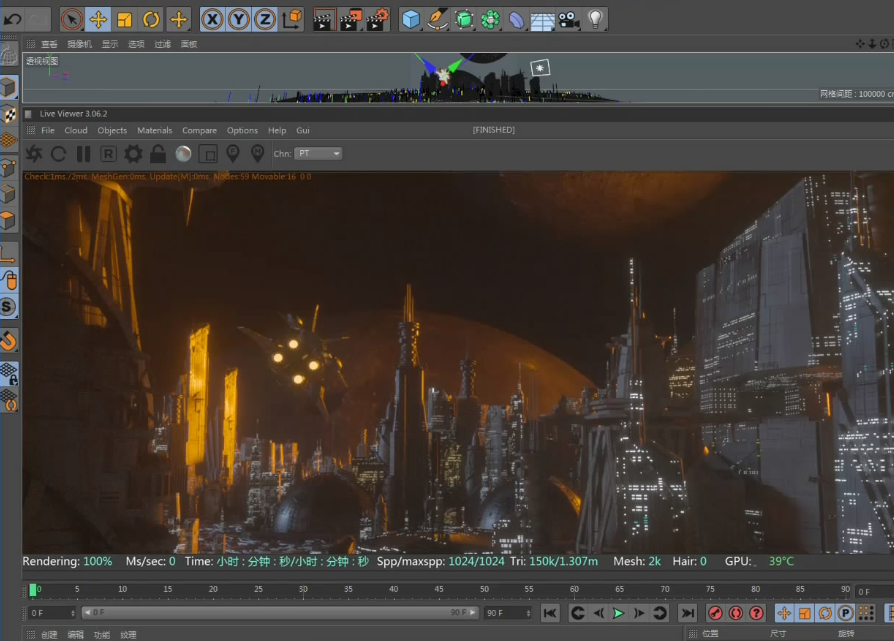
Task: Activate the Scale tool
Action: [124, 19]
